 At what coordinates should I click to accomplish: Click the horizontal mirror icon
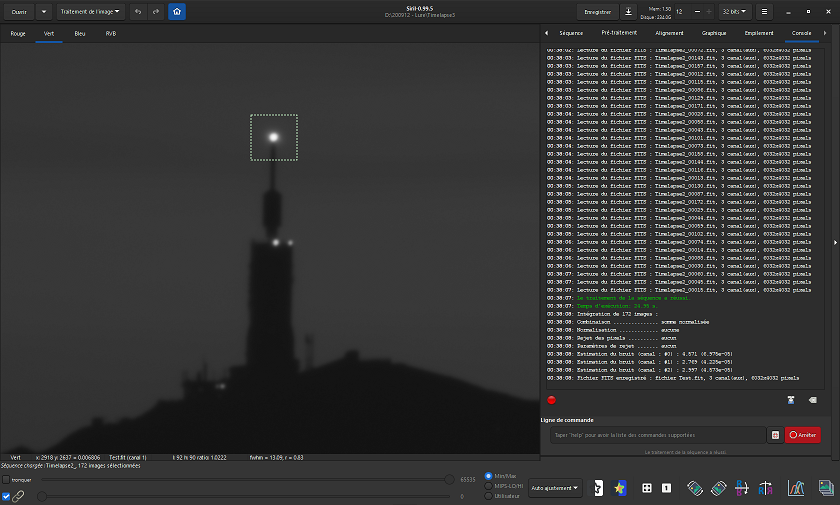742,488
